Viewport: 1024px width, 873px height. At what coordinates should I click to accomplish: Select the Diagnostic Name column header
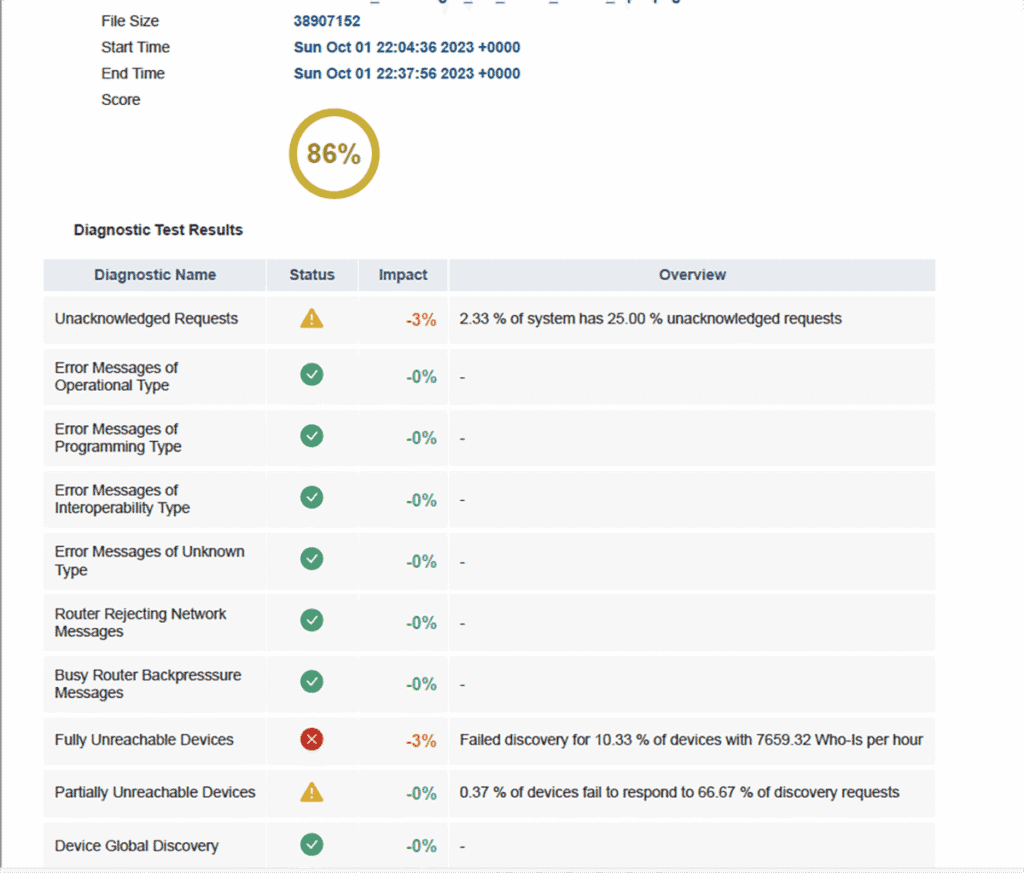(x=155, y=275)
